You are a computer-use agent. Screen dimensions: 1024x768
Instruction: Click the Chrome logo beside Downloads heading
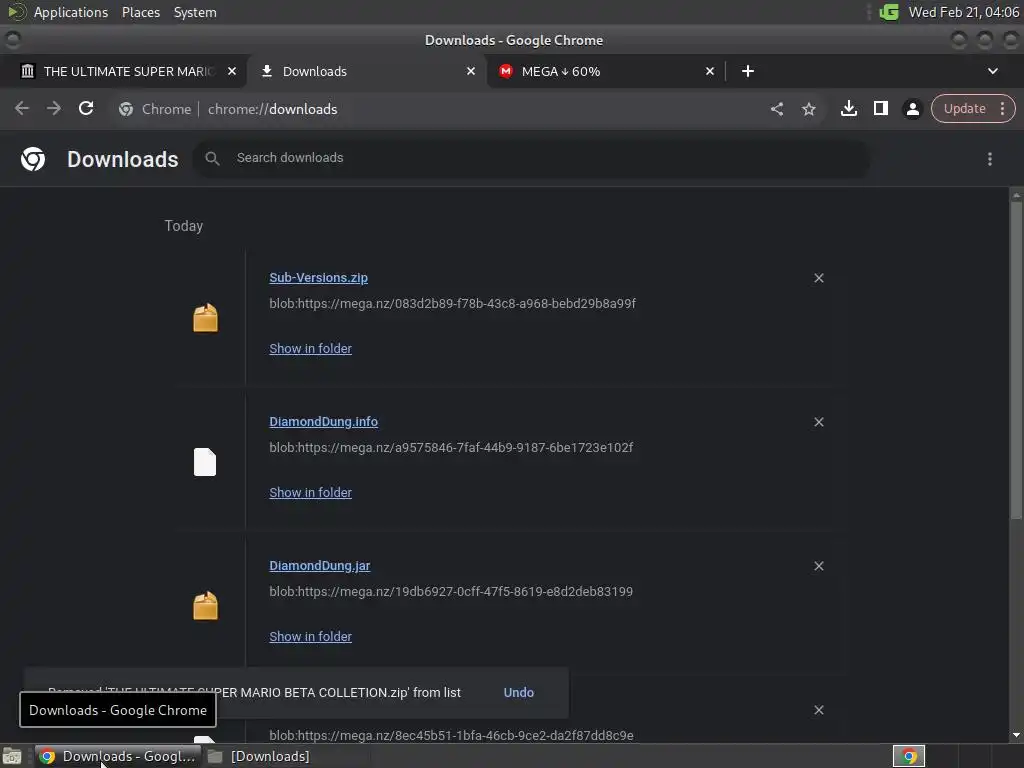pos(33,159)
